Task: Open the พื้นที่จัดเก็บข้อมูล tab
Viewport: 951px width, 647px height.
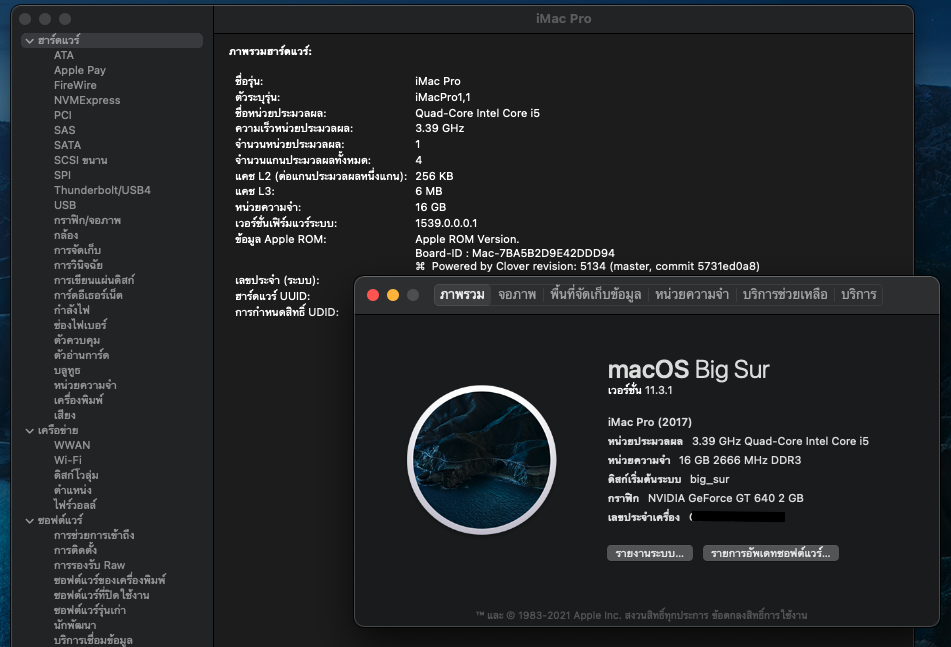Action: click(595, 295)
